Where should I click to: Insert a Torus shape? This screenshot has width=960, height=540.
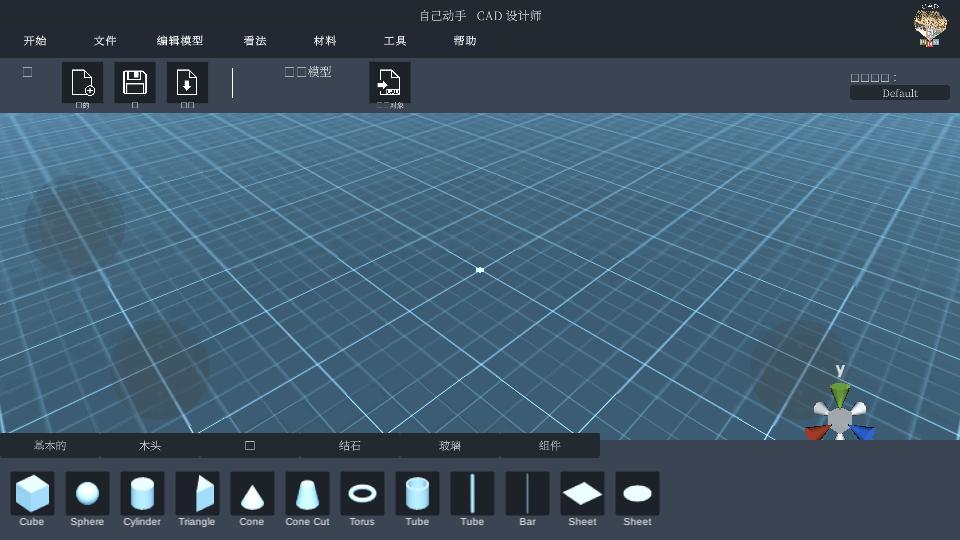pos(362,494)
